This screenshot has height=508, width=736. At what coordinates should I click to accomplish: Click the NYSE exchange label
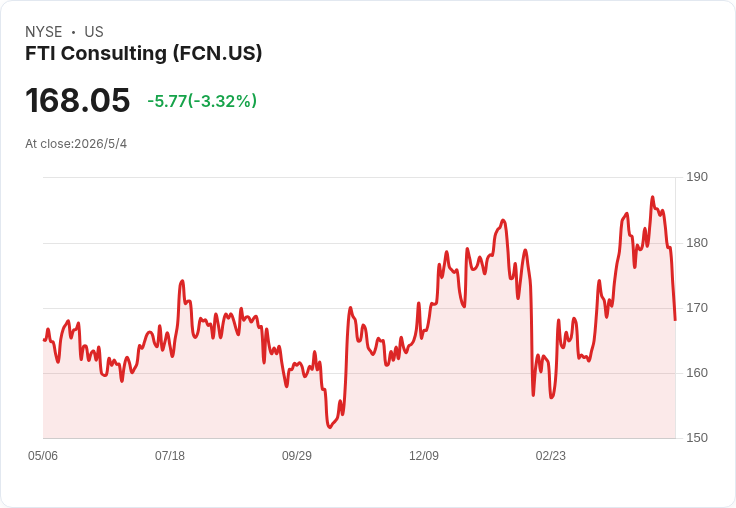[44, 31]
